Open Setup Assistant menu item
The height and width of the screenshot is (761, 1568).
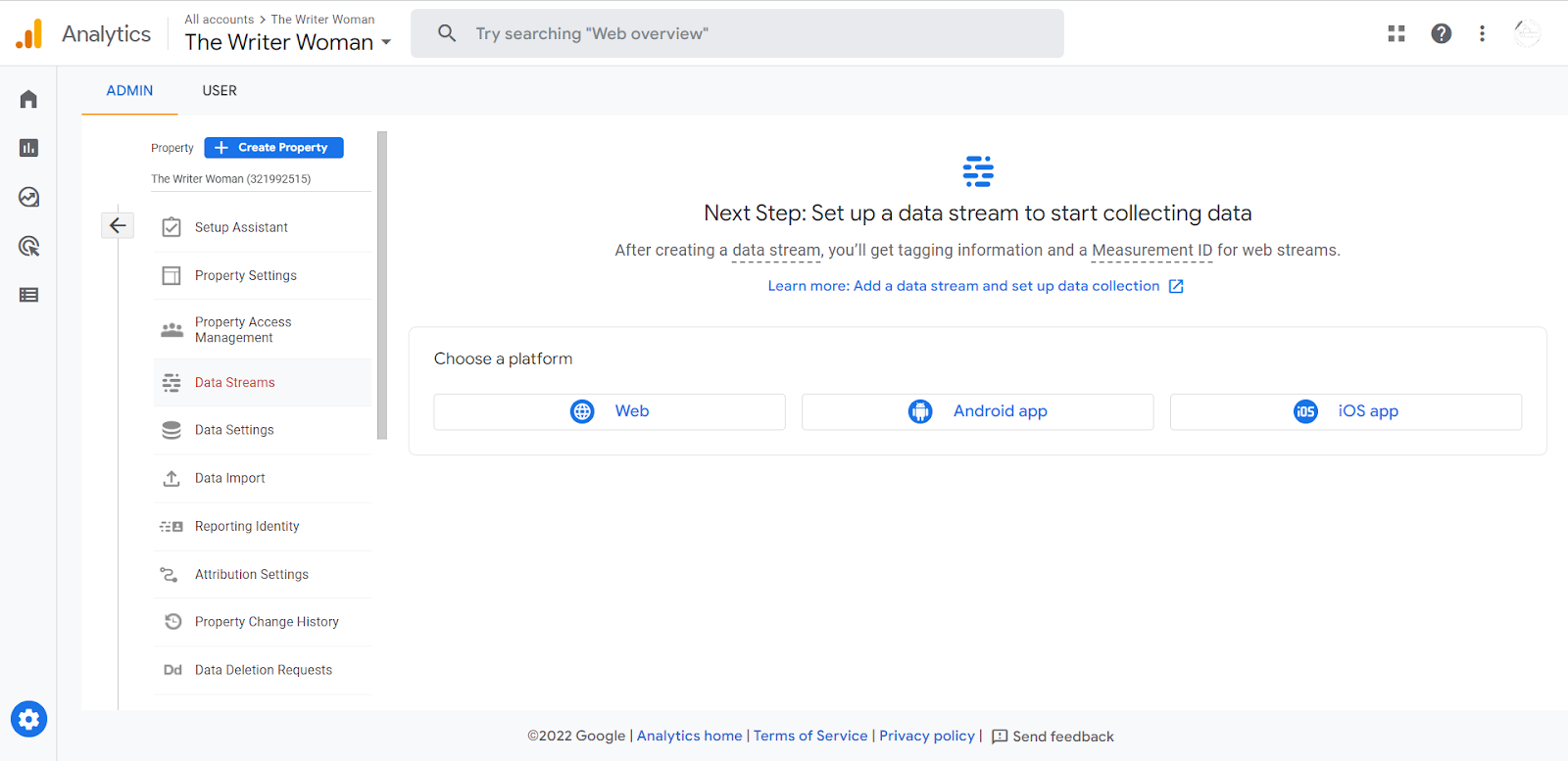(x=263, y=227)
